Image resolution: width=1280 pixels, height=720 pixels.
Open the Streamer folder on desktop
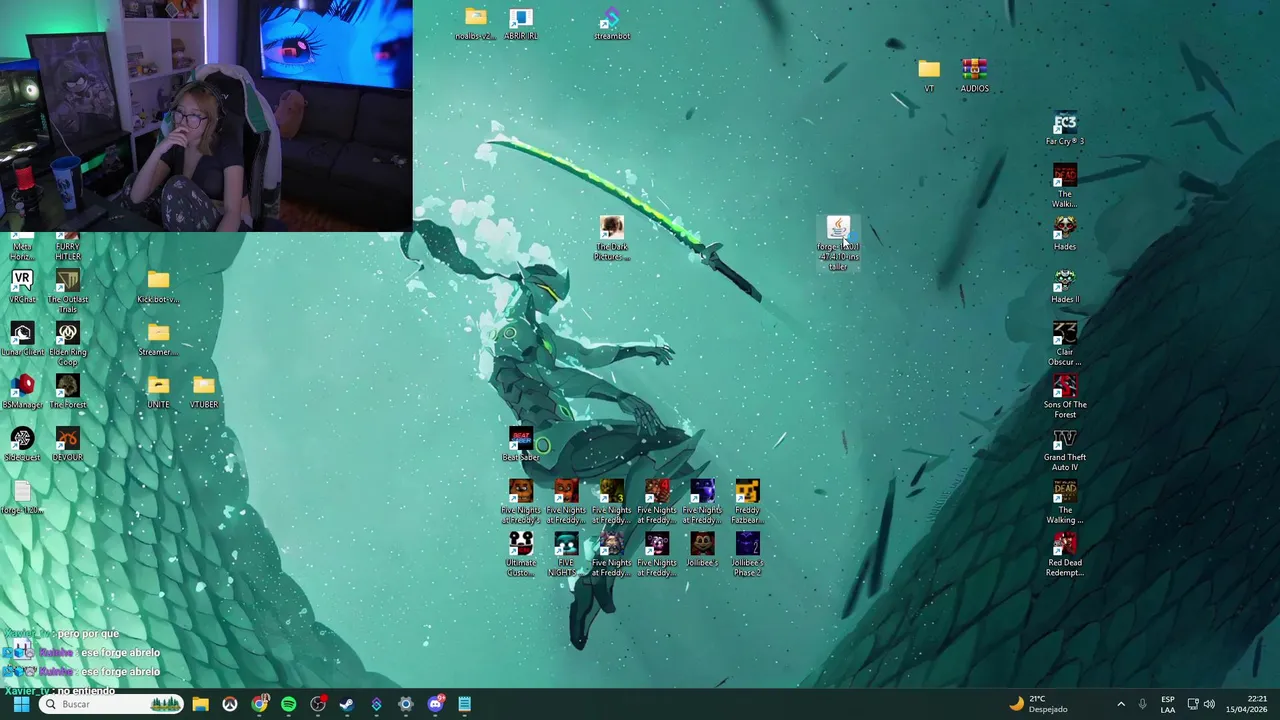[x=158, y=339]
